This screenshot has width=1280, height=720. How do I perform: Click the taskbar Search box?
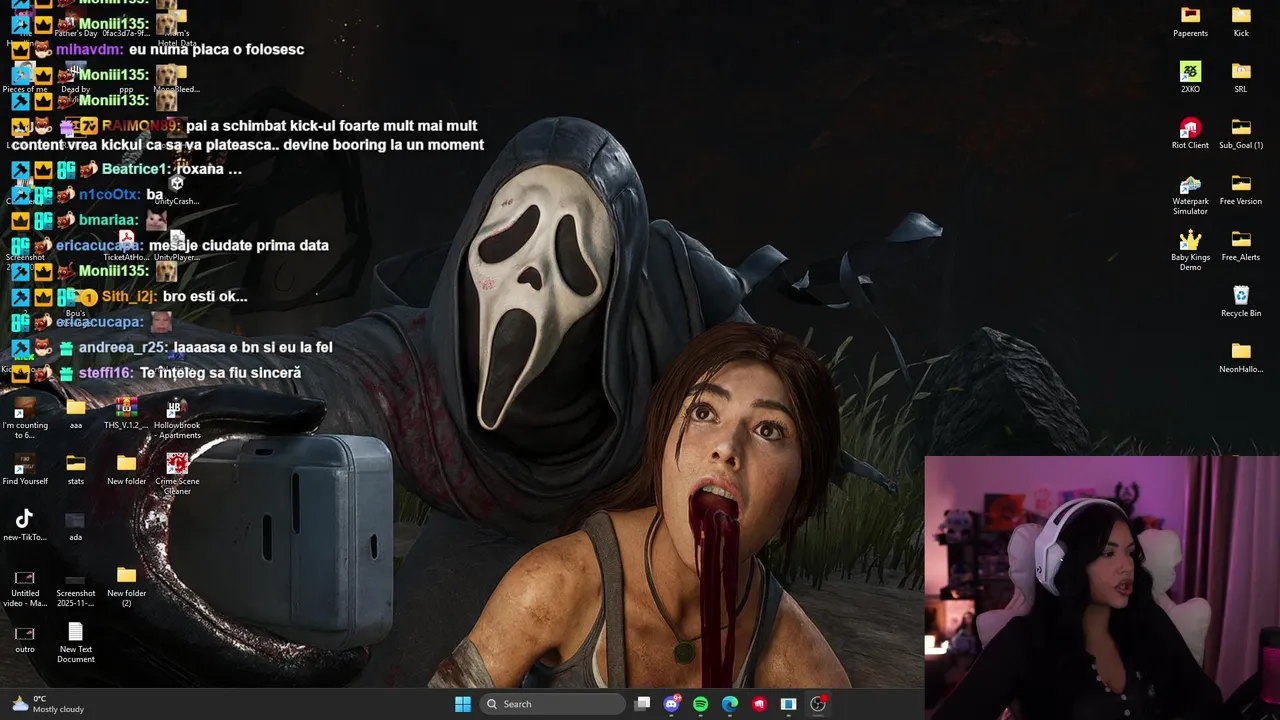(553, 704)
